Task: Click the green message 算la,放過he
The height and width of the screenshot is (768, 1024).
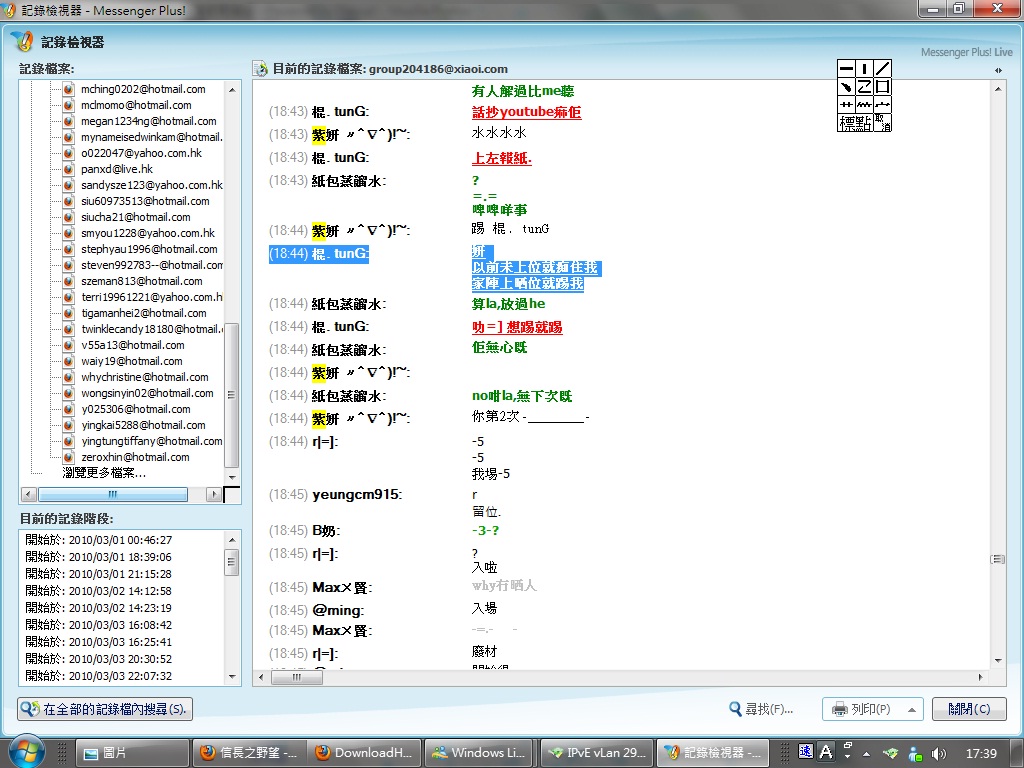Action: coord(508,304)
